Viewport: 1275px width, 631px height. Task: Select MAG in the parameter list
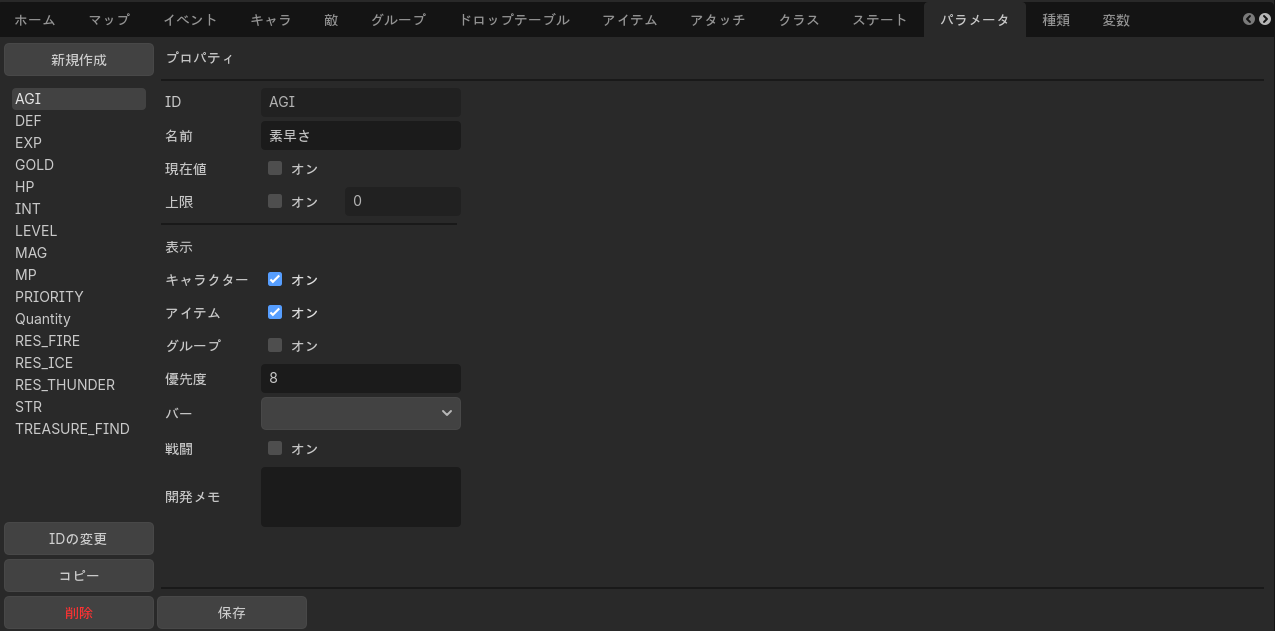(x=79, y=253)
